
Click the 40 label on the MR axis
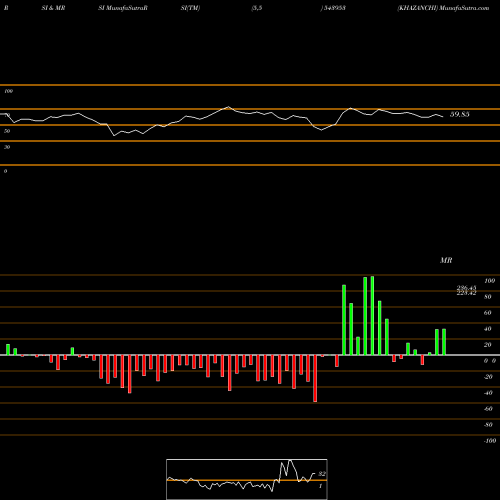point(488,329)
